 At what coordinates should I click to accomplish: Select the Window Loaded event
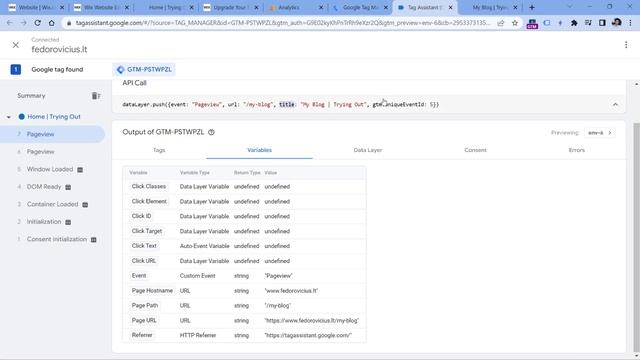(50, 169)
